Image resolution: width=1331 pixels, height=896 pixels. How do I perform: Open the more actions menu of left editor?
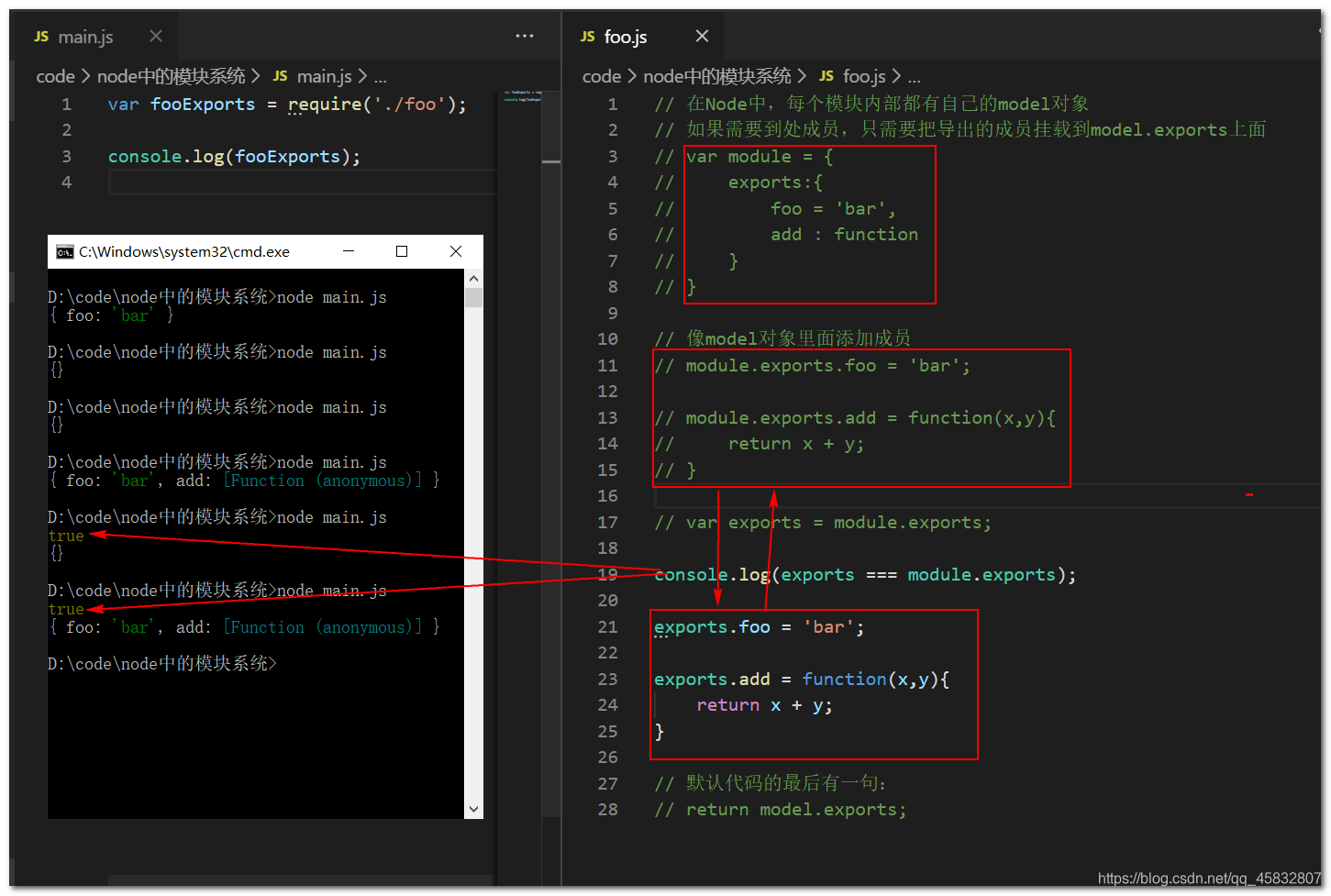(x=525, y=36)
